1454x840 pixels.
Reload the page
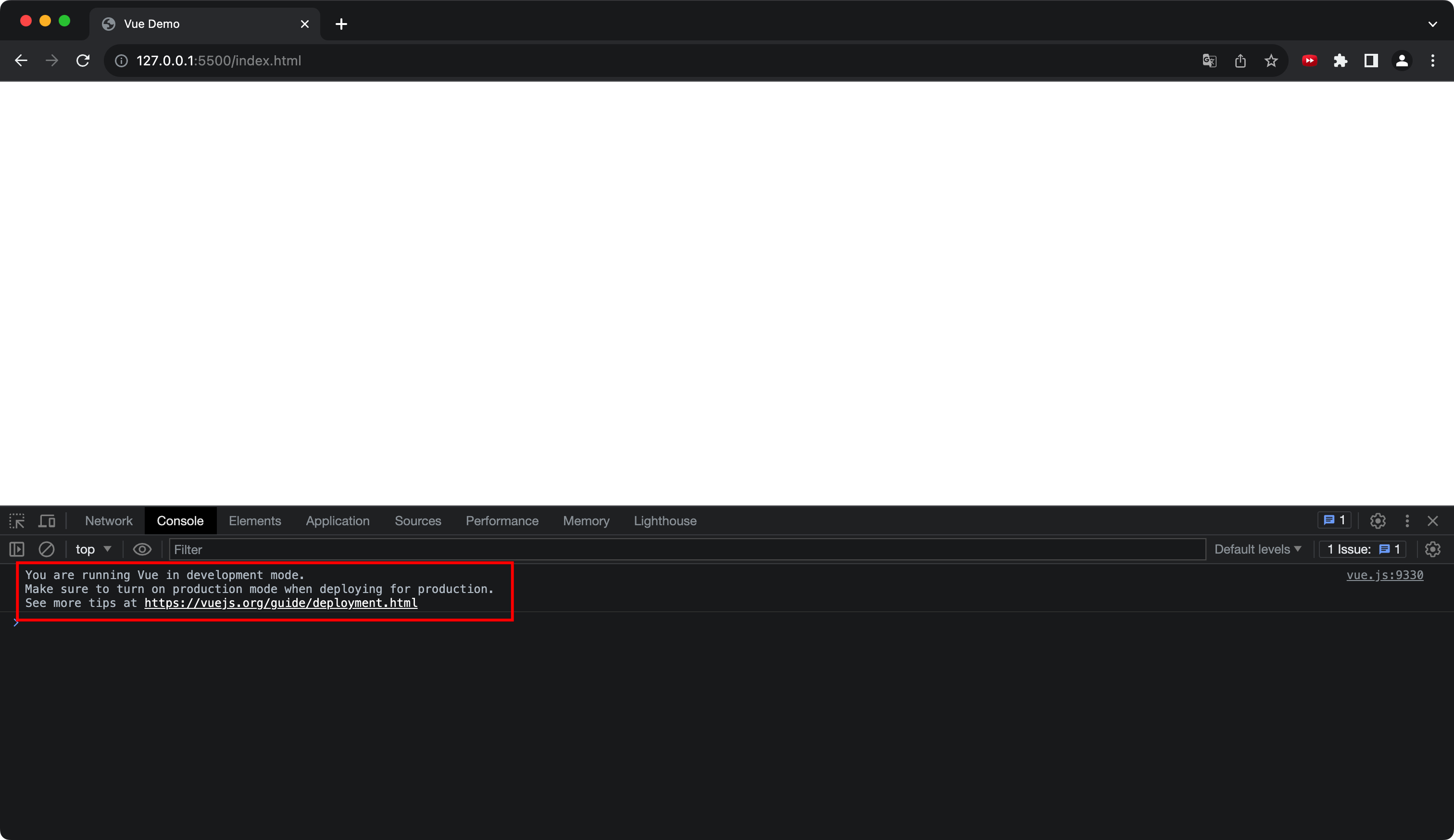(83, 61)
